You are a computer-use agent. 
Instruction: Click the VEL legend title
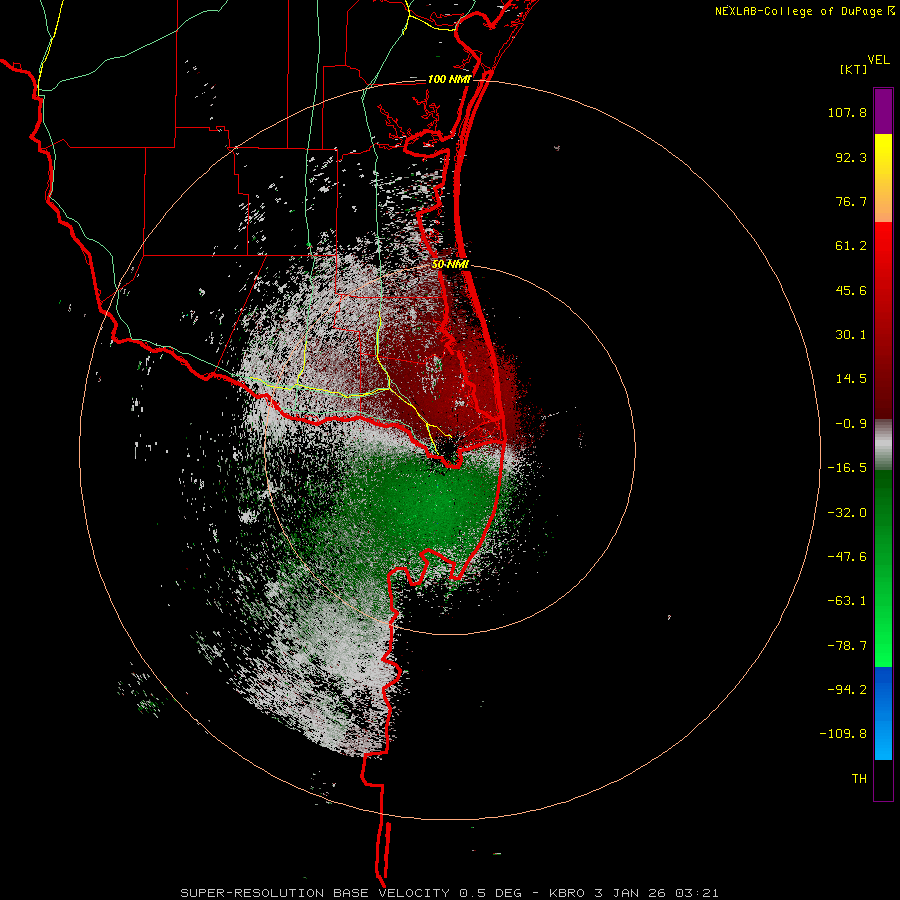(x=879, y=60)
